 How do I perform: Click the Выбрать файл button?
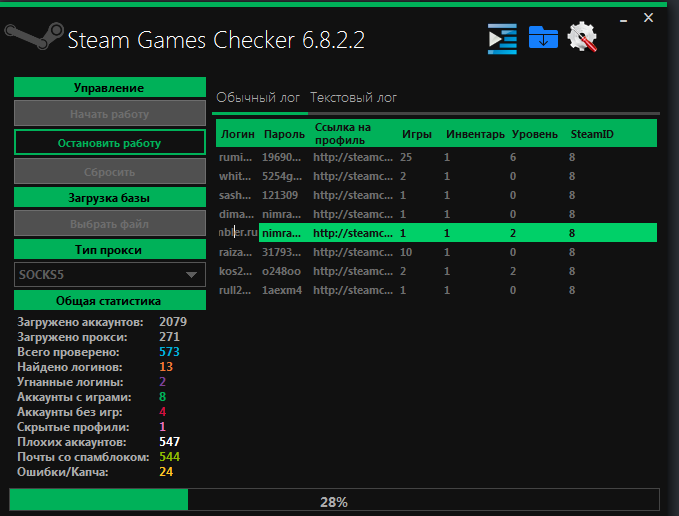point(110,224)
